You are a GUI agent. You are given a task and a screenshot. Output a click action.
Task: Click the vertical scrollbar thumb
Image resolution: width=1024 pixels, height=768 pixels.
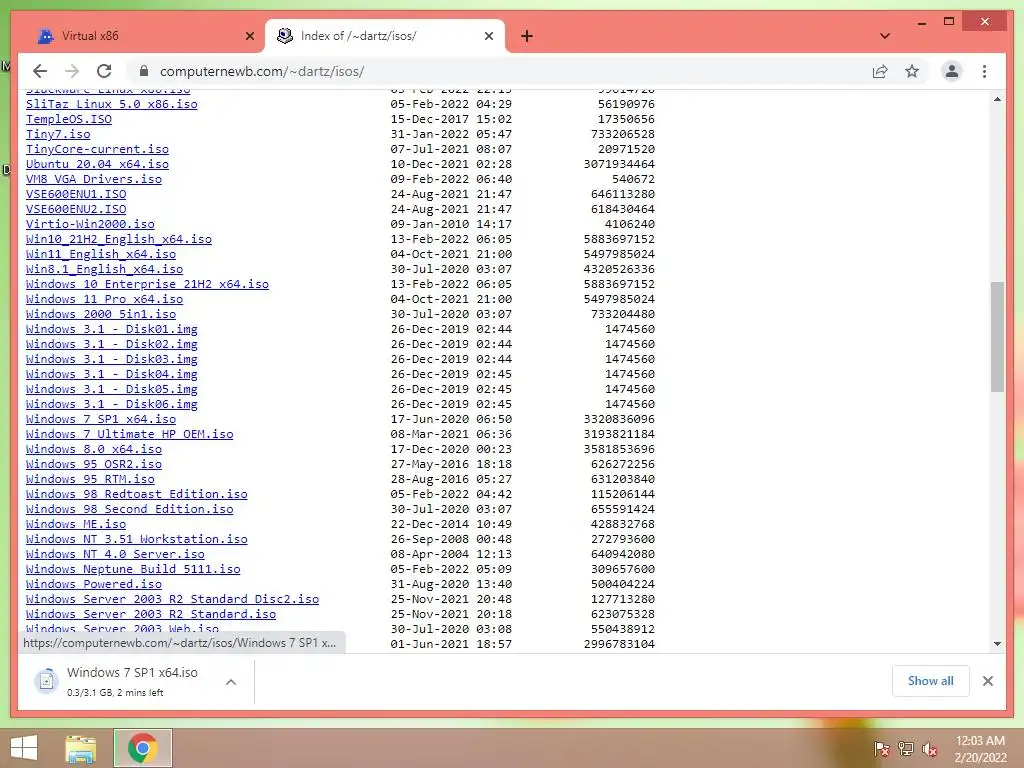point(997,336)
